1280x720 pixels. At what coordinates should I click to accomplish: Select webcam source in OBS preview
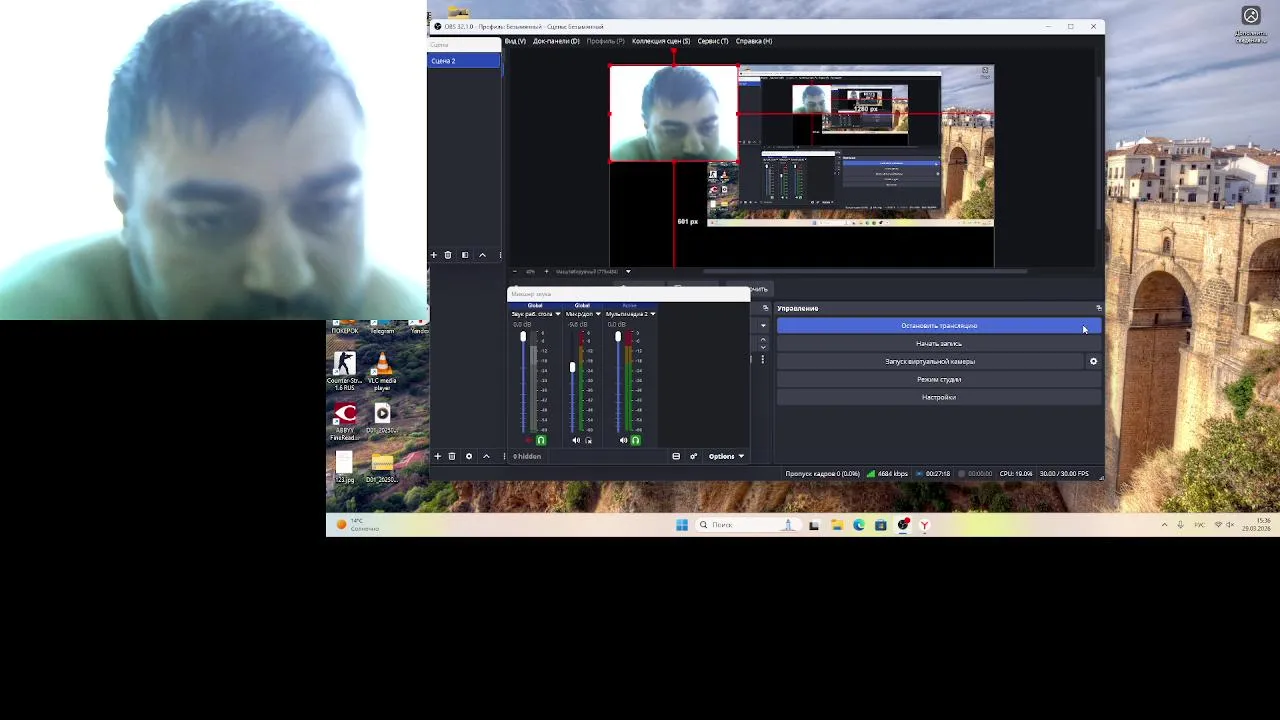[673, 113]
